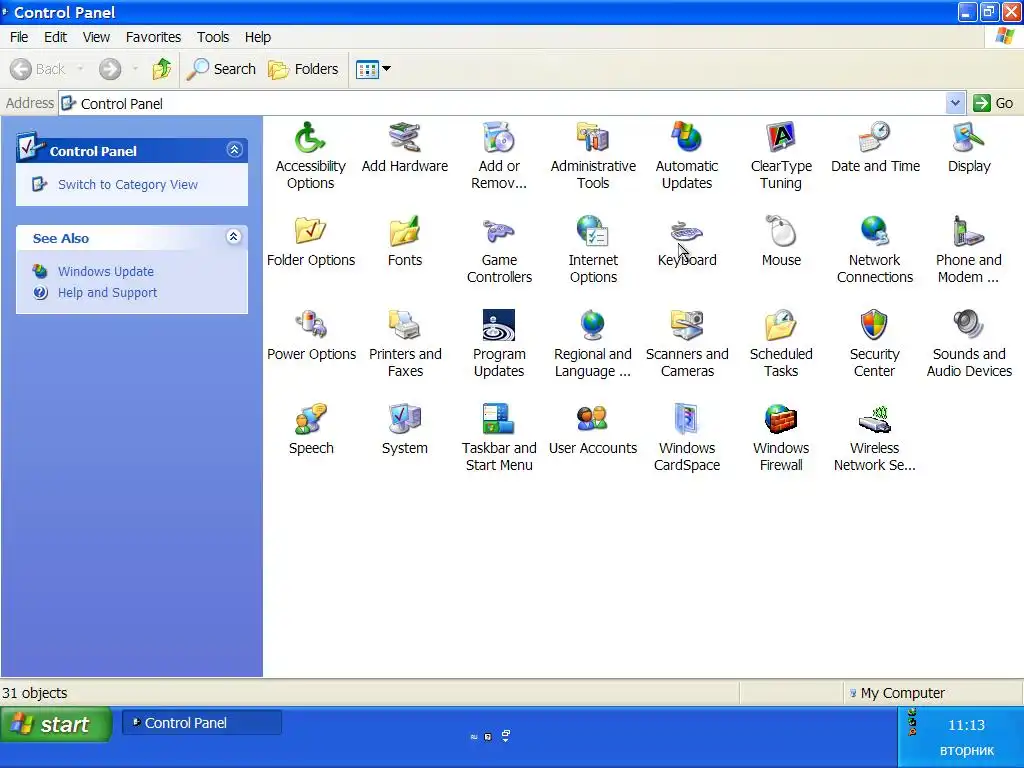Open Power Options applet
1024x768 pixels.
(311, 336)
